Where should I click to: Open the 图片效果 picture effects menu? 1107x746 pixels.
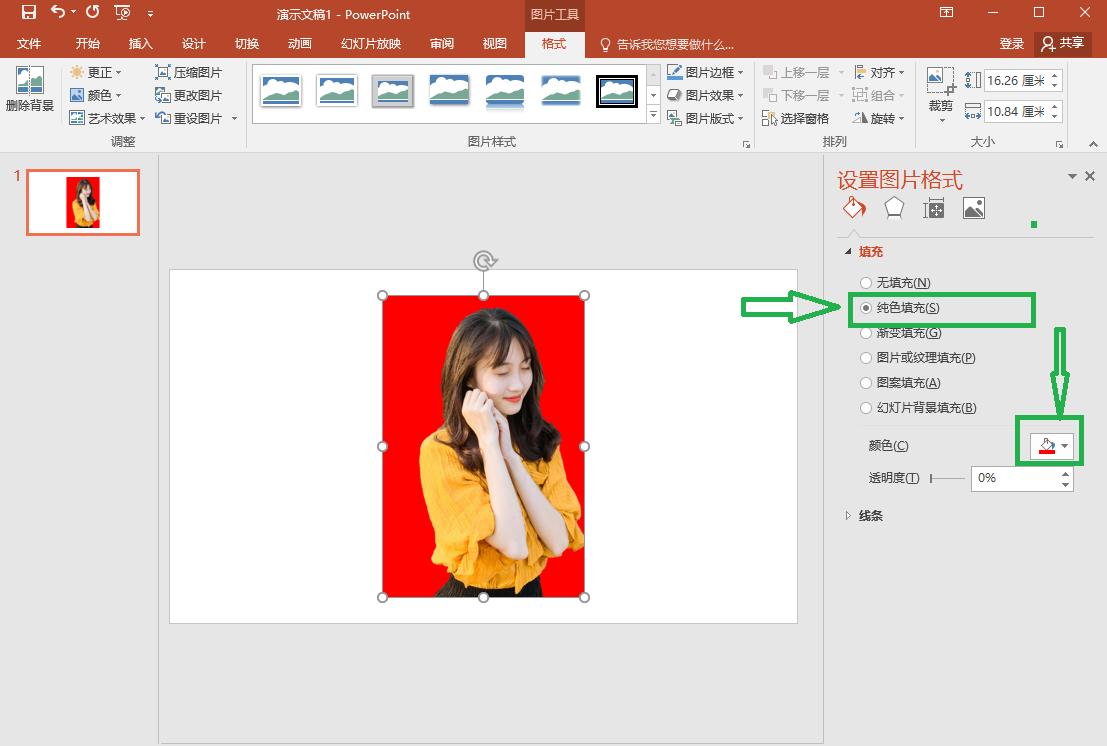tap(705, 95)
